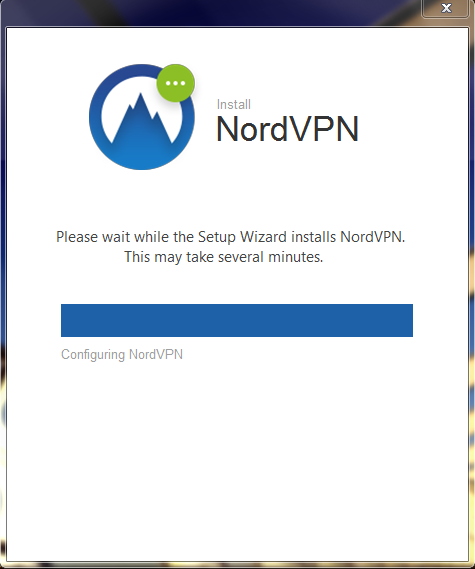Click the NordVPN mountain logo
The image size is (475, 569).
(x=142, y=117)
